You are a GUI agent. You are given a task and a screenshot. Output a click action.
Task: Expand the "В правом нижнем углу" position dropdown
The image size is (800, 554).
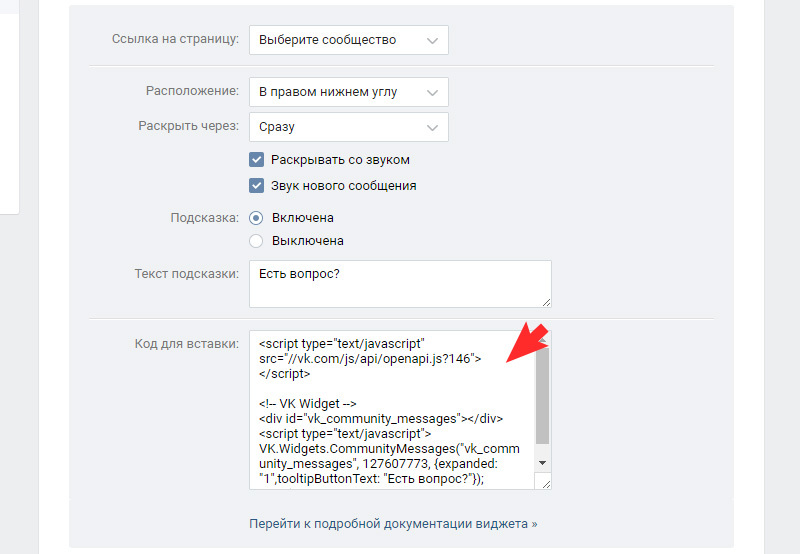pyautogui.click(x=348, y=92)
